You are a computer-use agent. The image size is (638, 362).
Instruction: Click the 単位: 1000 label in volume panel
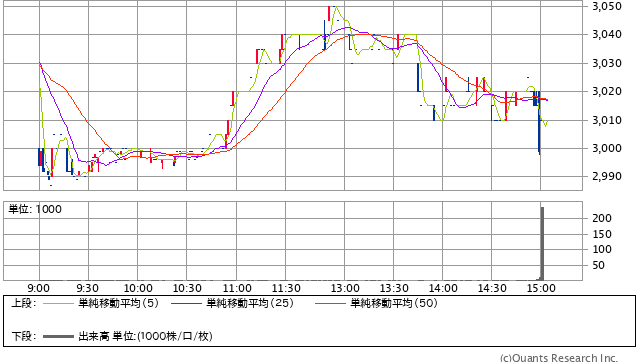coord(35,209)
